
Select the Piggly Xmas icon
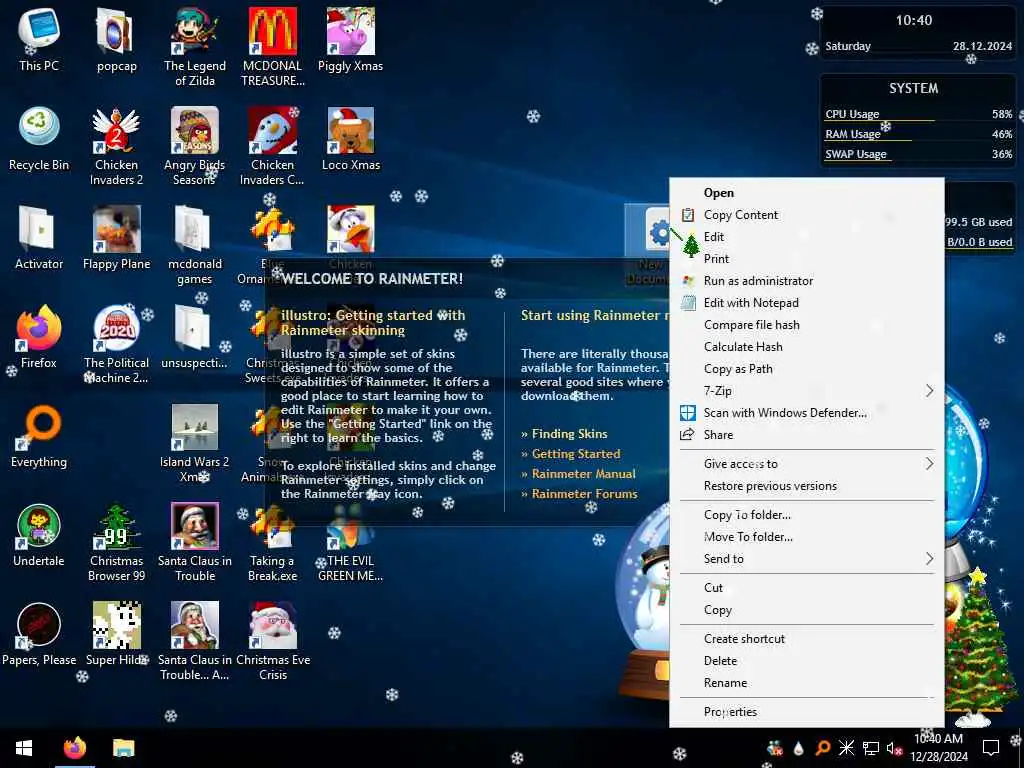(x=351, y=39)
